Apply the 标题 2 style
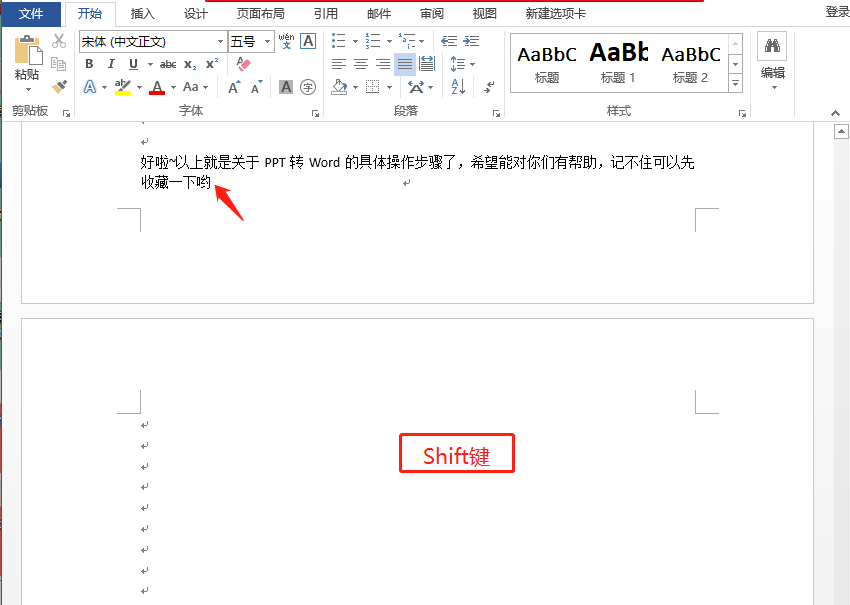The image size is (850, 605). tap(691, 63)
